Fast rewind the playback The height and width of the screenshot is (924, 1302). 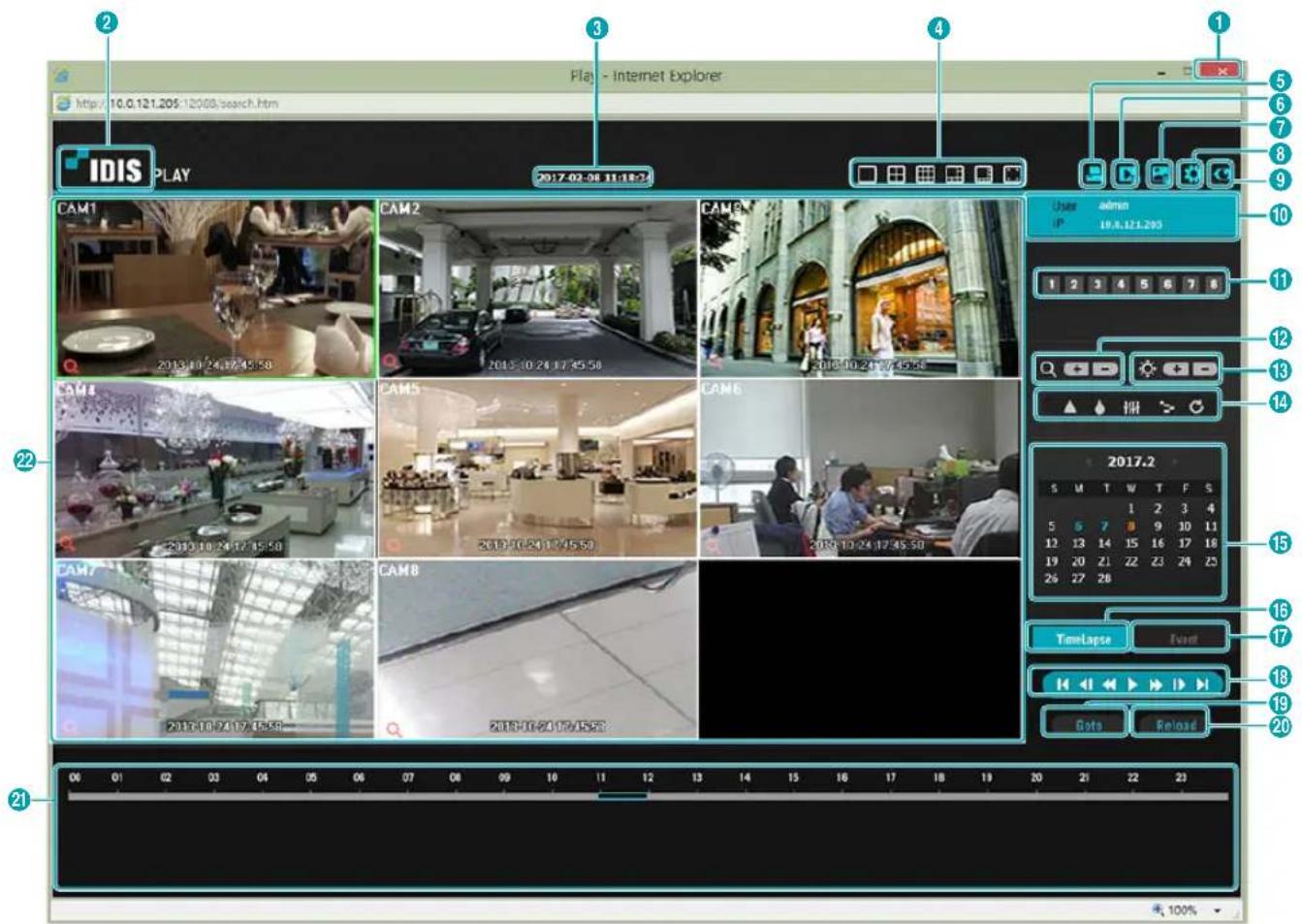point(1109,684)
